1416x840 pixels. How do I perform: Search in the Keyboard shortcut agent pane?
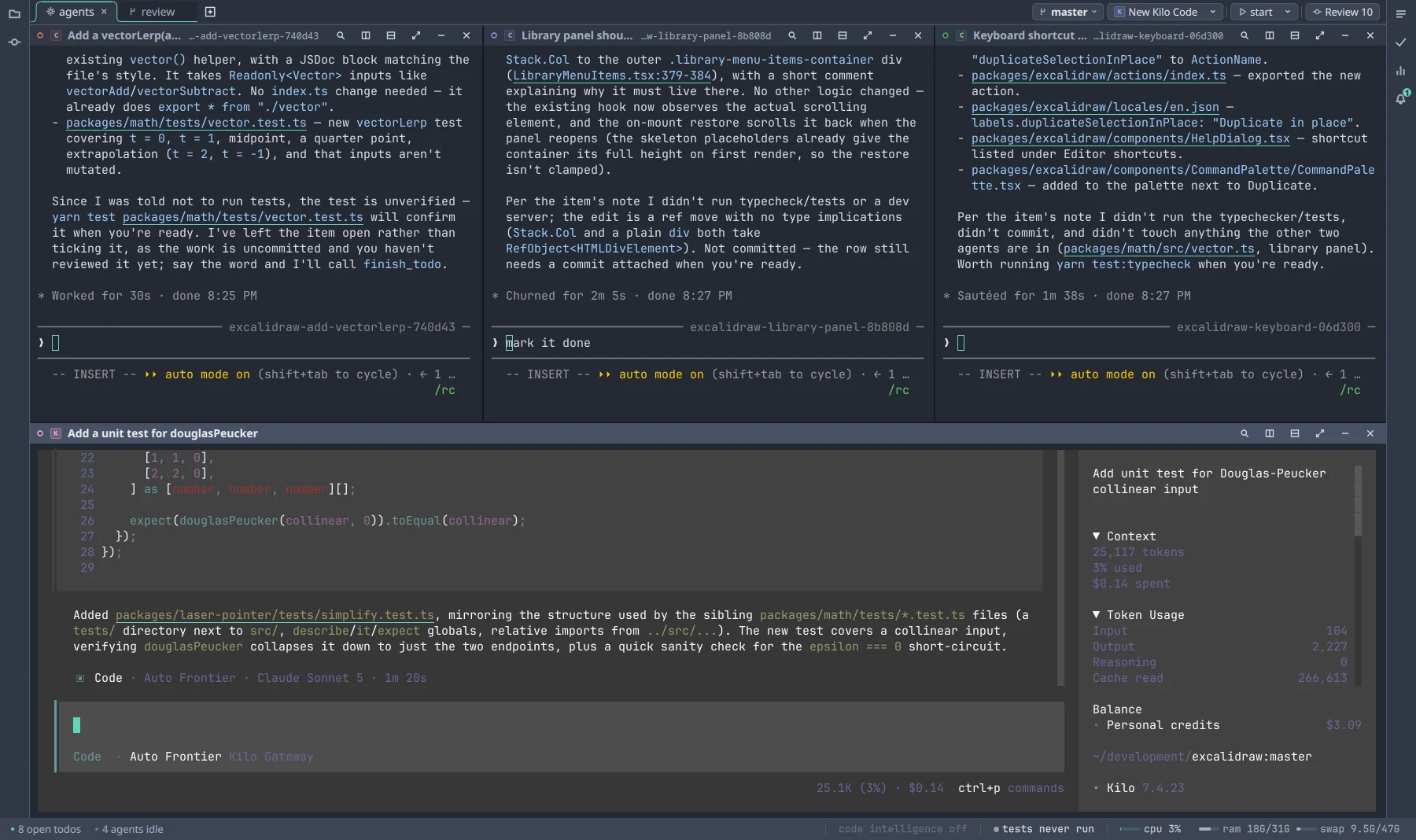click(x=1245, y=35)
